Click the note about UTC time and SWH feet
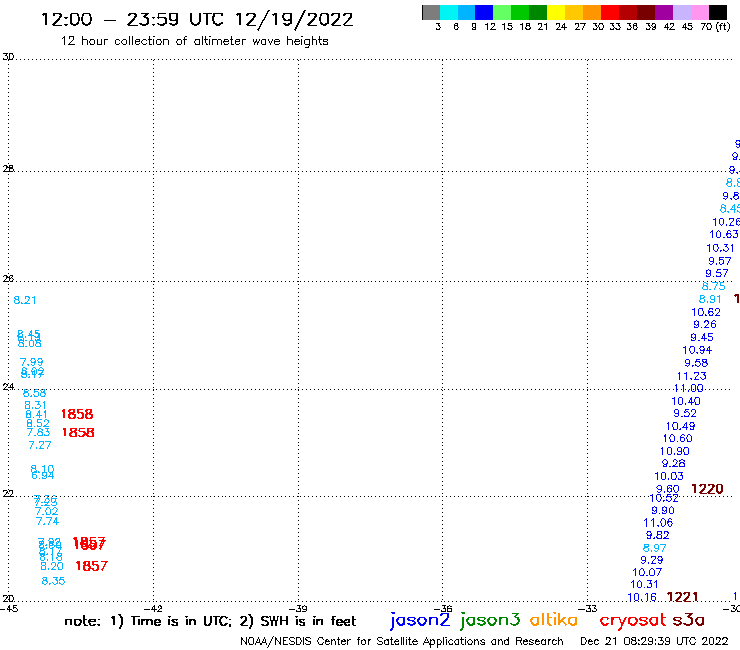Viewport: 740px width, 650px height. point(210,621)
